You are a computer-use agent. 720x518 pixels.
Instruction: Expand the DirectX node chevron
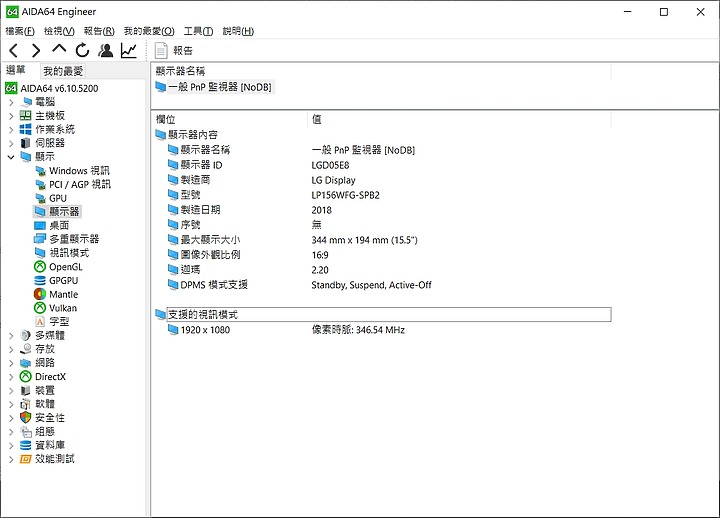pyautogui.click(x=11, y=377)
